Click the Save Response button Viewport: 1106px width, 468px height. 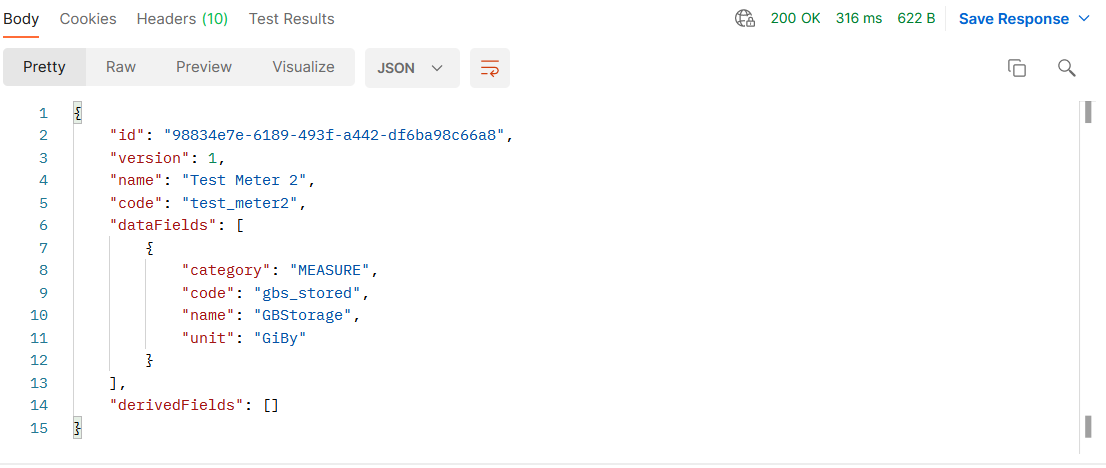(x=1011, y=19)
